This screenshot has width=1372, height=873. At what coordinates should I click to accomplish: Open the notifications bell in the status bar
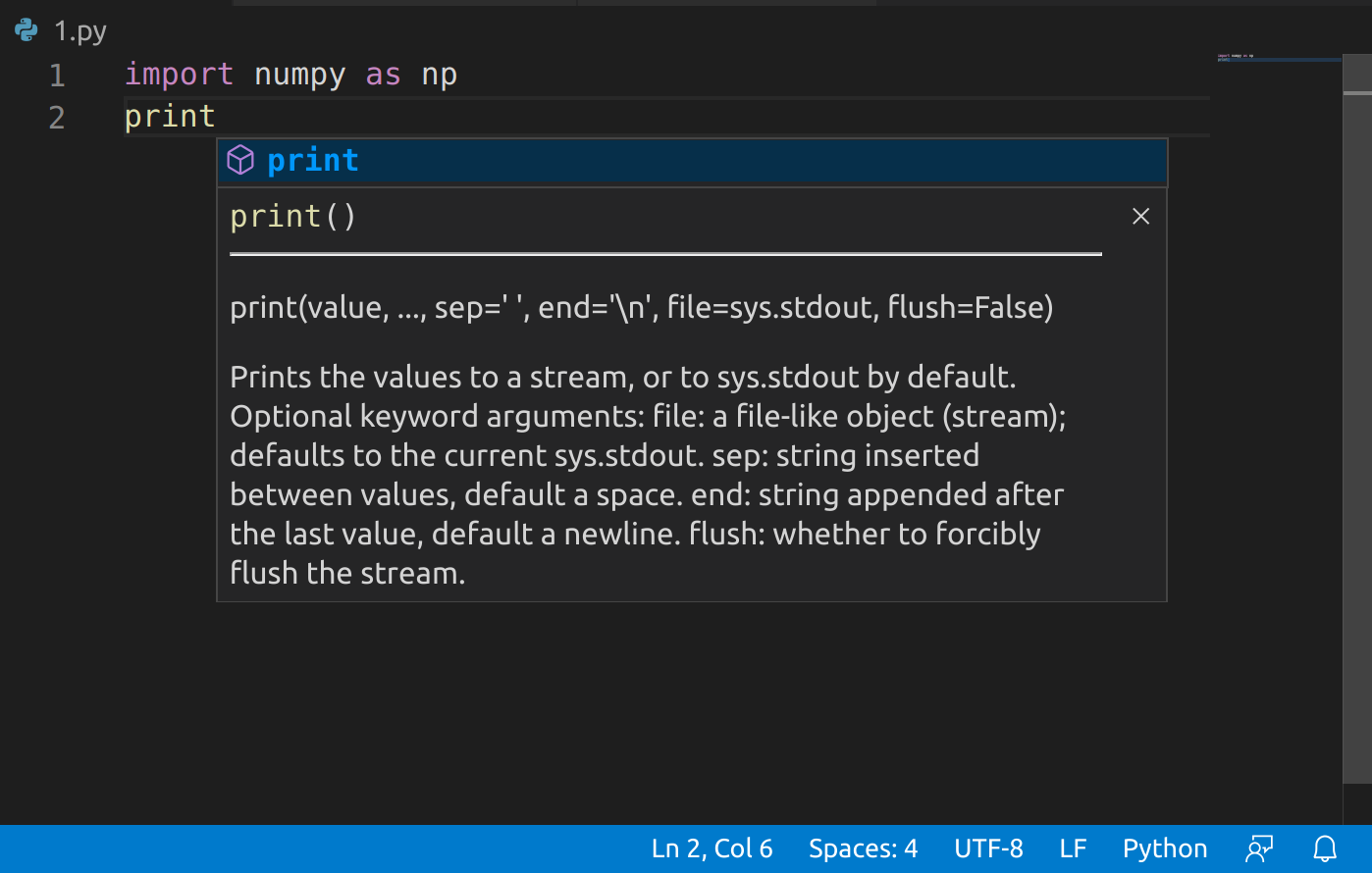click(1323, 847)
